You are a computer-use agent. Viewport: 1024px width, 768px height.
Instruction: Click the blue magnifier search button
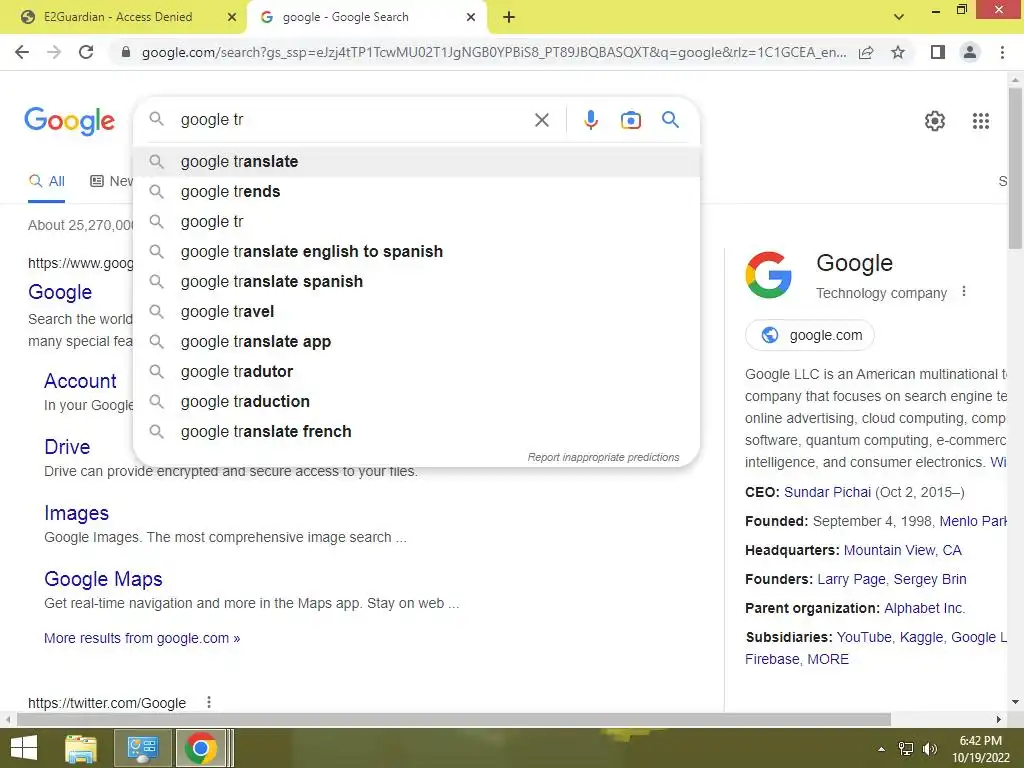pos(670,120)
